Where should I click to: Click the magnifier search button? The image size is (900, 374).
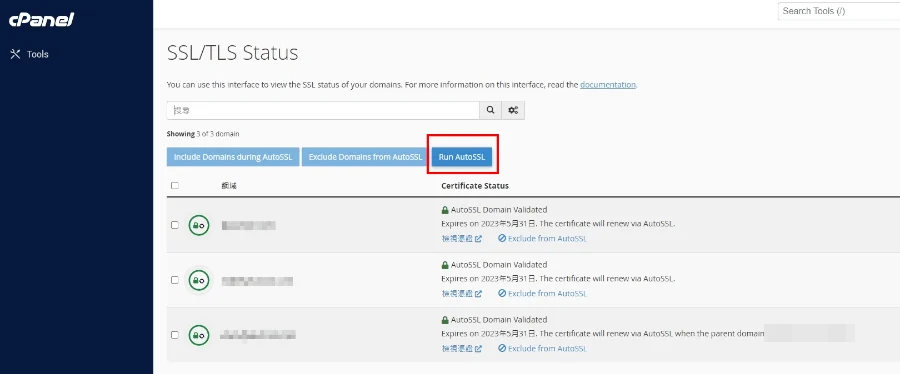pos(491,111)
